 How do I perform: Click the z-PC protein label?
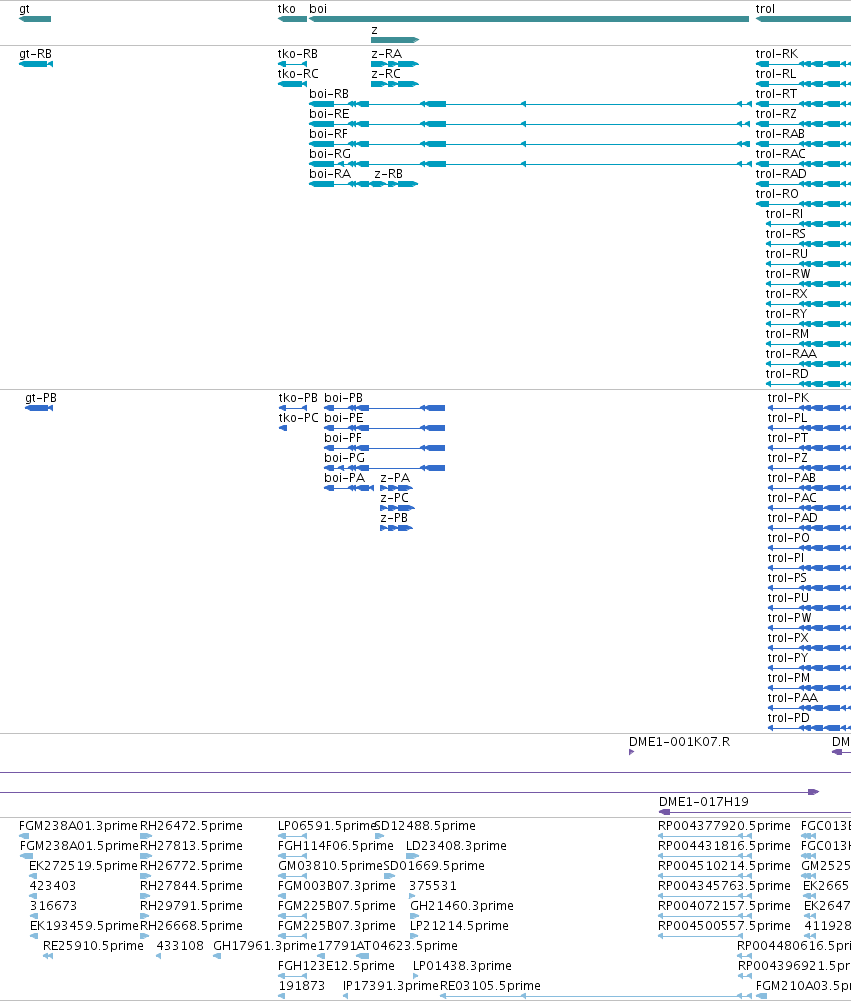point(395,498)
